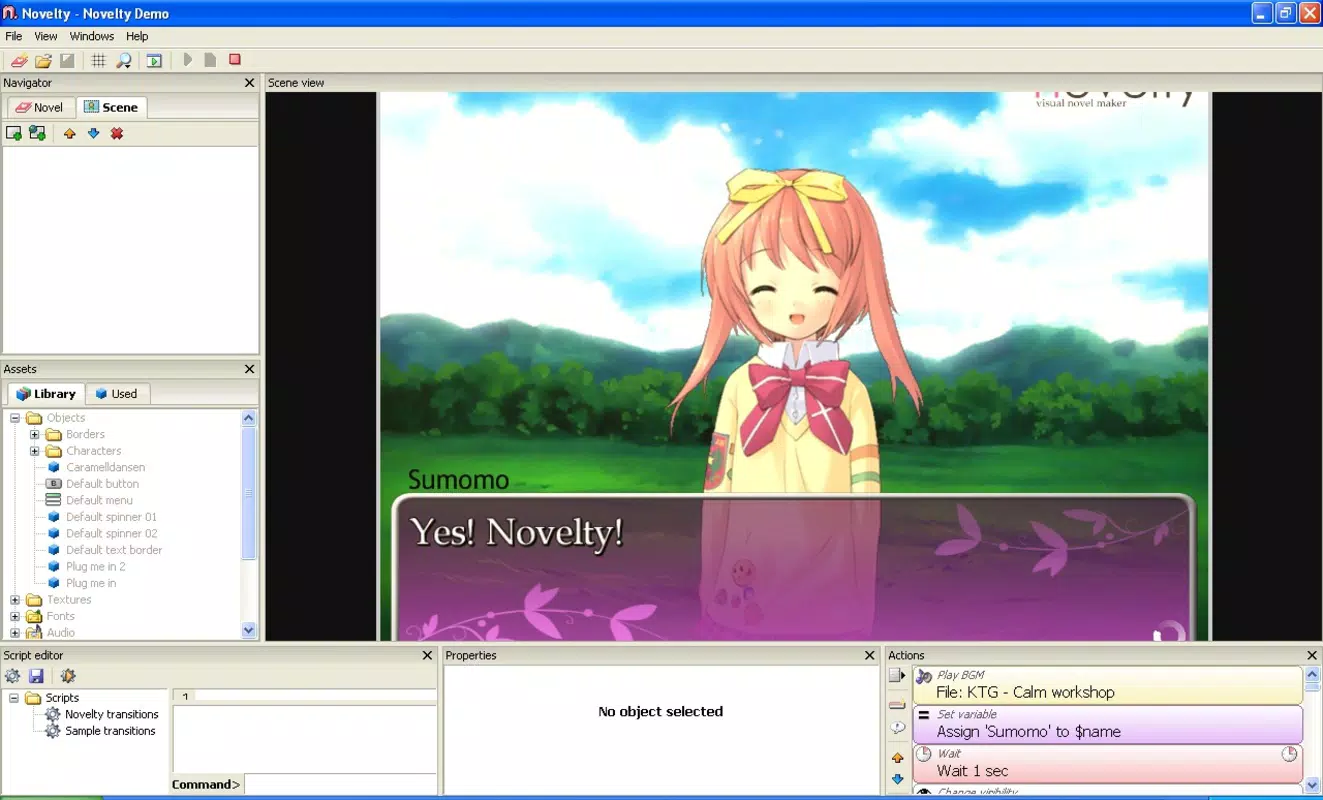
Task: Delete scene with the red X icon
Action: pyautogui.click(x=117, y=133)
